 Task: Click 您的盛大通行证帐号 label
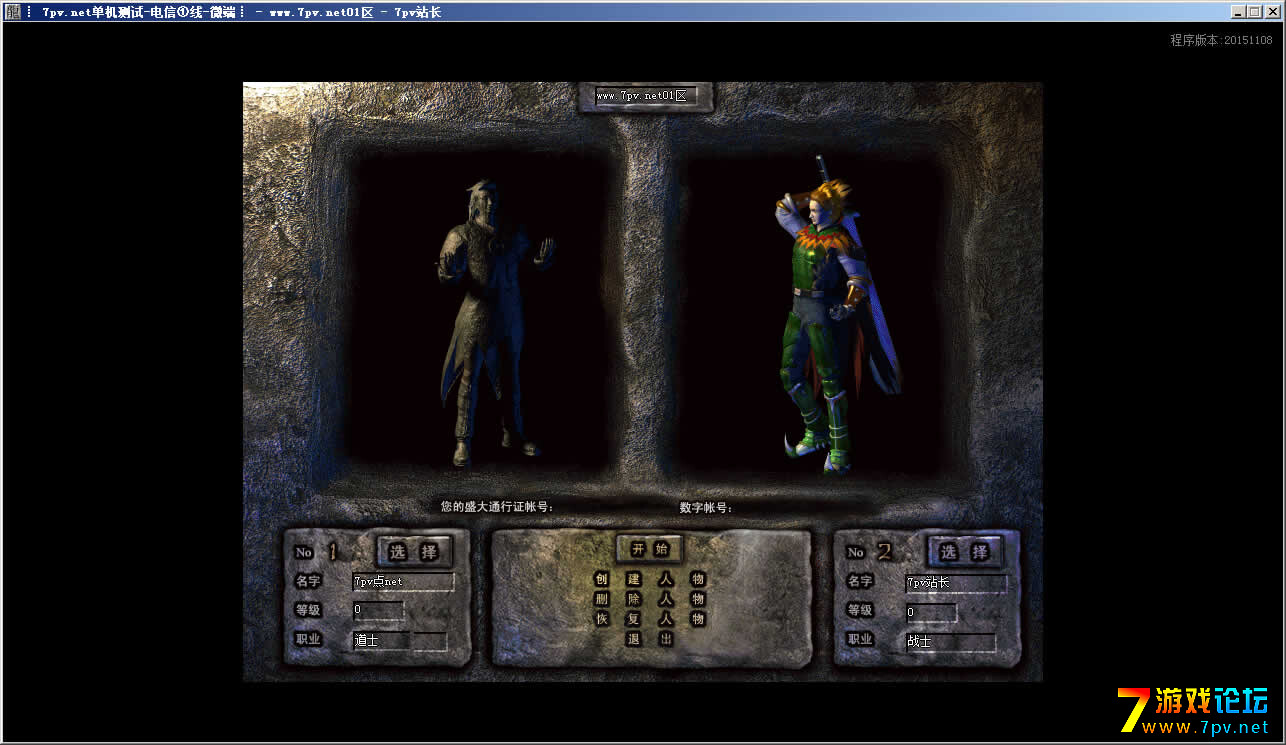(x=497, y=507)
